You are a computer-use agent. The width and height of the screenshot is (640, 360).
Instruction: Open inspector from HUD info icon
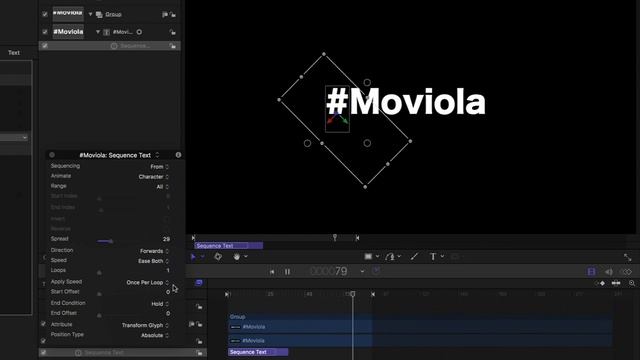tap(178, 155)
